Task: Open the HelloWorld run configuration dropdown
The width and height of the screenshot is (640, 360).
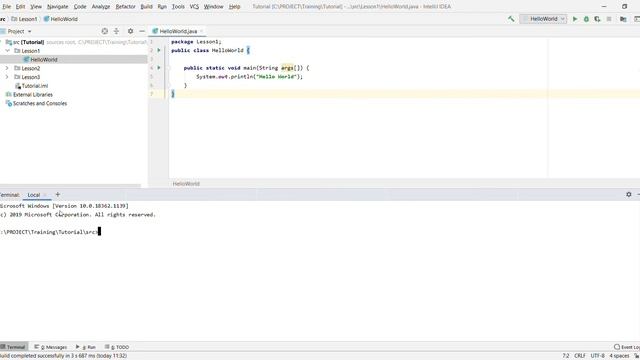Action: tap(543, 19)
